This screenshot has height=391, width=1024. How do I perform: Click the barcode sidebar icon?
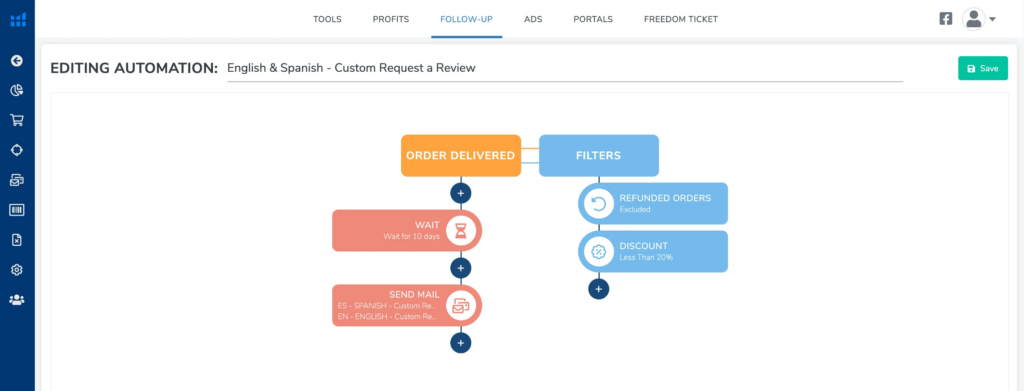coord(17,210)
